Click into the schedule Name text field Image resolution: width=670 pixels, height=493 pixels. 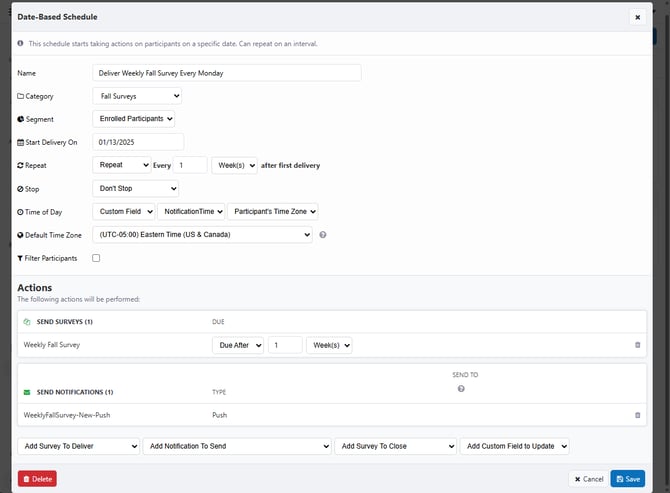(226, 73)
